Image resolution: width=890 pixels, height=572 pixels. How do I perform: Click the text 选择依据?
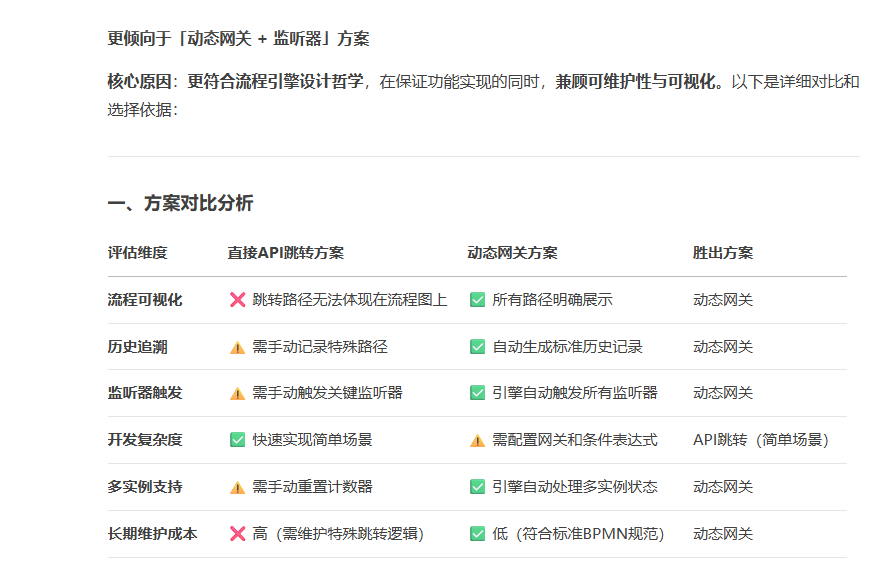pos(139,110)
